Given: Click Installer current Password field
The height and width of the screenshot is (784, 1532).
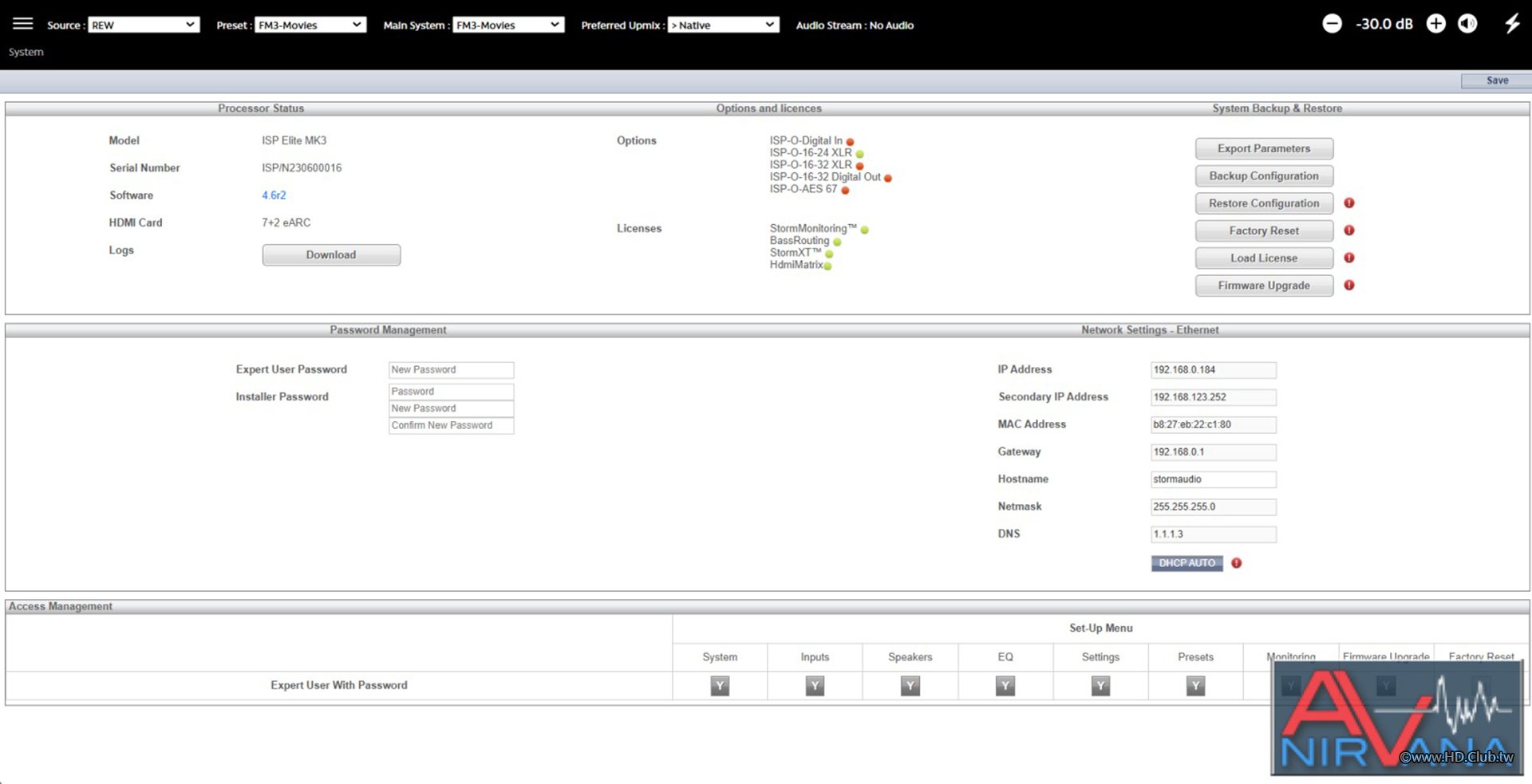Looking at the screenshot, I should [451, 392].
